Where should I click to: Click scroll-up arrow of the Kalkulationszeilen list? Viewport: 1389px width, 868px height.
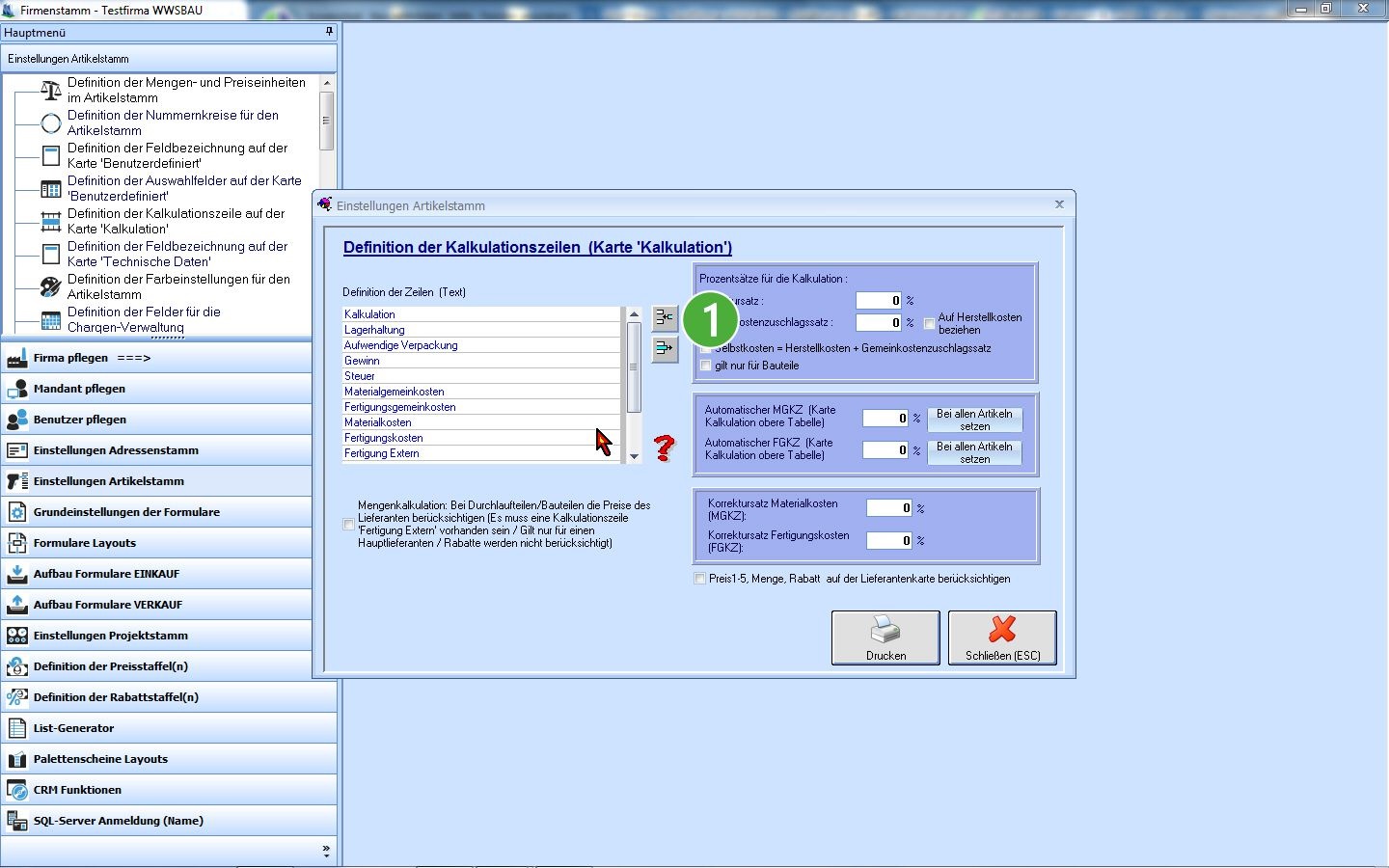(634, 314)
